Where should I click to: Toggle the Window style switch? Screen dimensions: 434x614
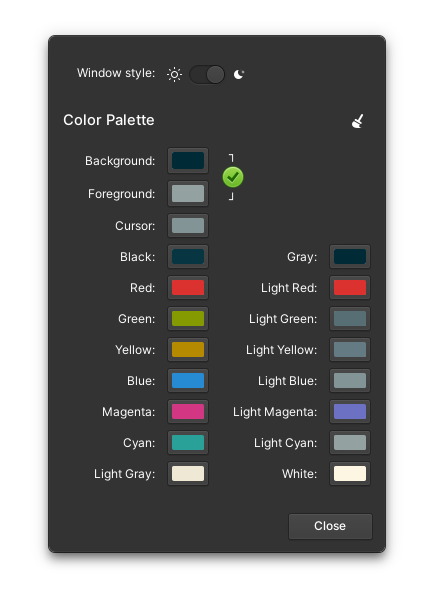point(207,74)
